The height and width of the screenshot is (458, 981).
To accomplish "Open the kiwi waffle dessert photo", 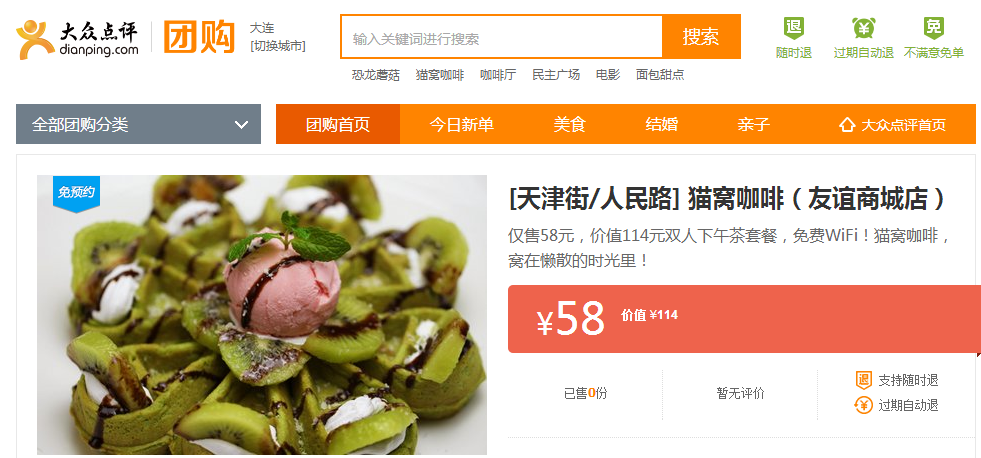I will 262,315.
